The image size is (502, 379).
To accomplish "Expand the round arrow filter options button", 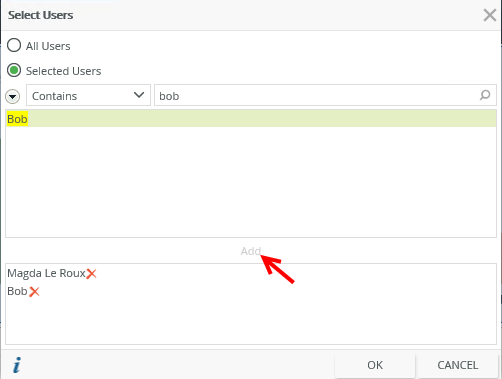I will 13,97.
